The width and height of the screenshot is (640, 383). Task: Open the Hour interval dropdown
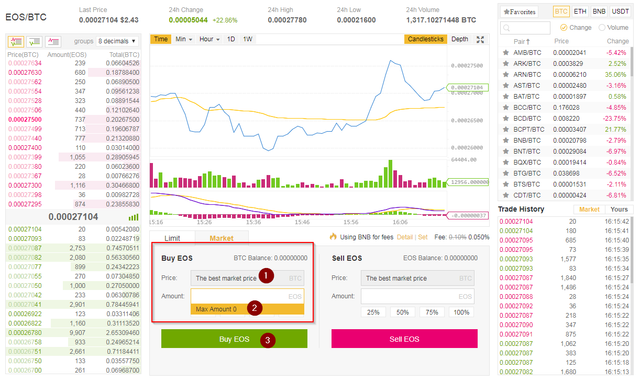[x=209, y=39]
